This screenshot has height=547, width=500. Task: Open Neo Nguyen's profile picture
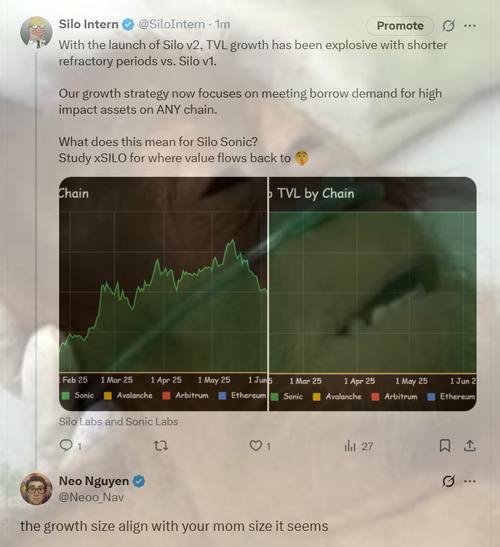pos(36,489)
